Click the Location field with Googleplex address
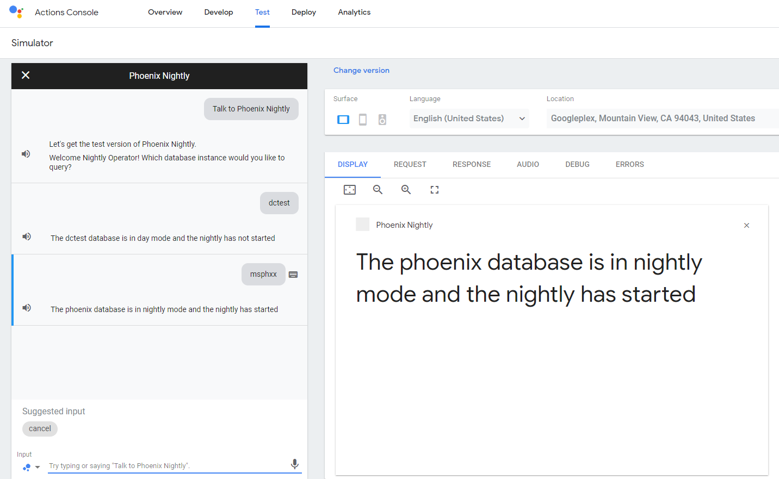This screenshot has height=479, width=779. [x=663, y=119]
